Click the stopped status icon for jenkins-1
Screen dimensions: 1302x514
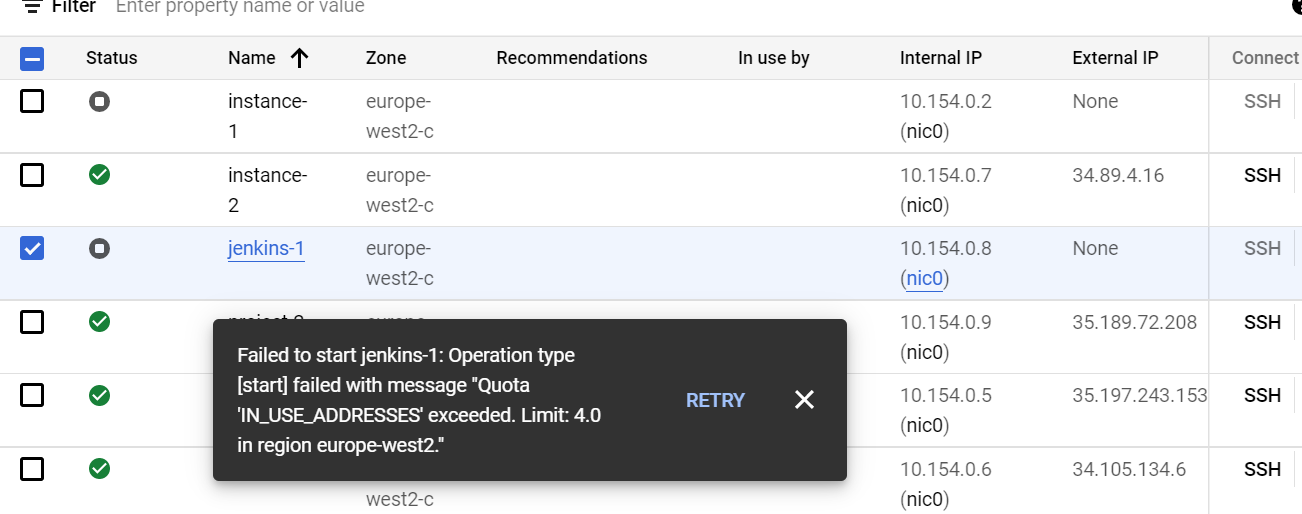[99, 248]
